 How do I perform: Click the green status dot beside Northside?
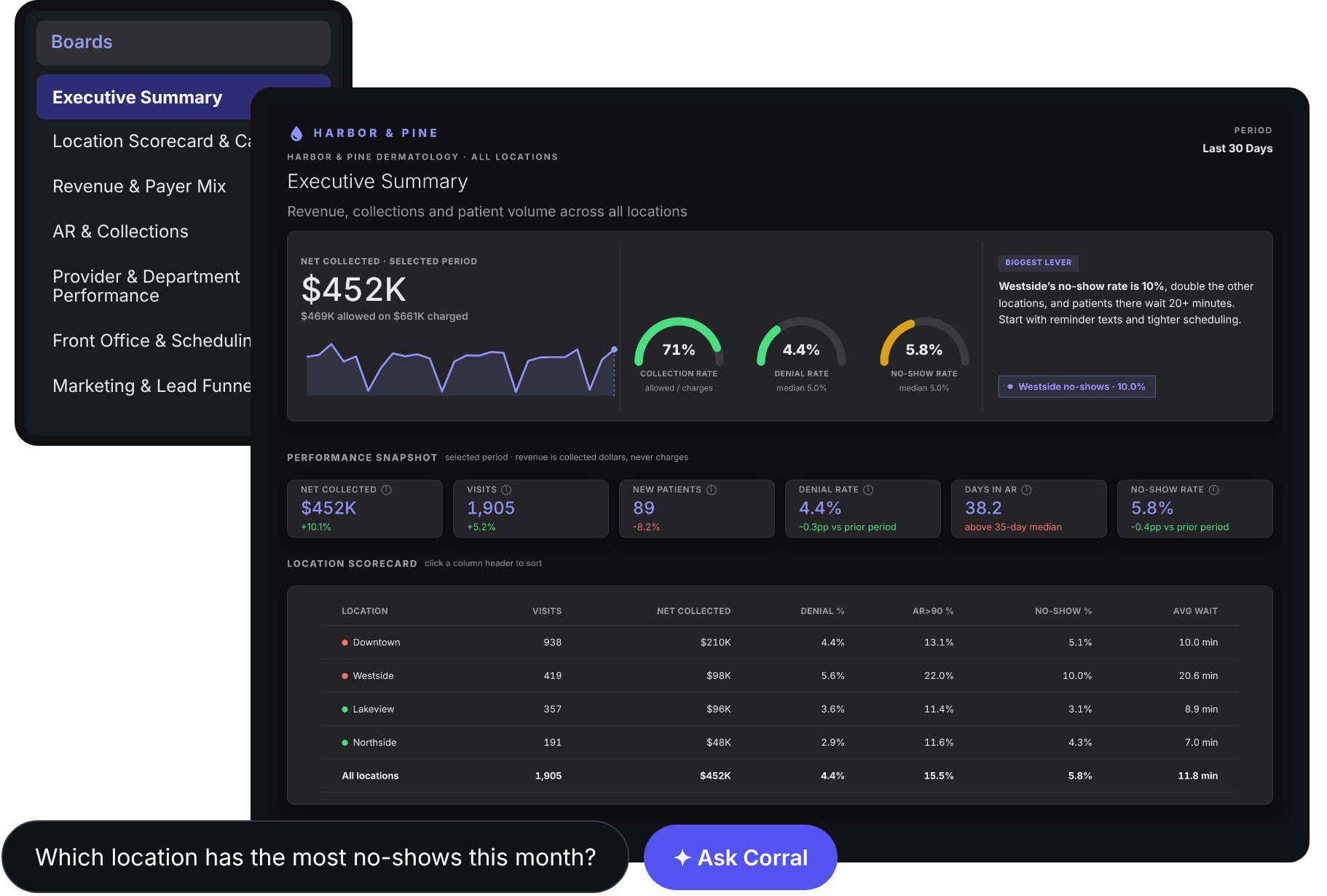[x=344, y=743]
